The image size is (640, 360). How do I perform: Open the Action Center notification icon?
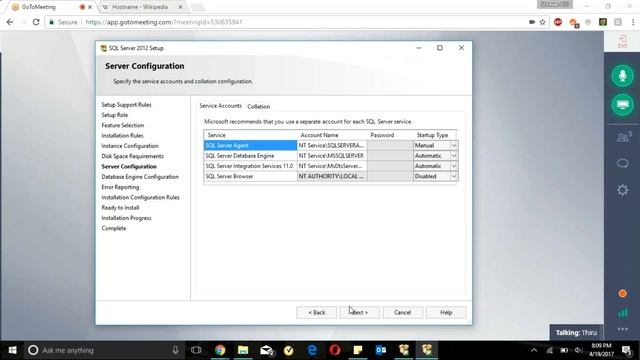coord(627,350)
